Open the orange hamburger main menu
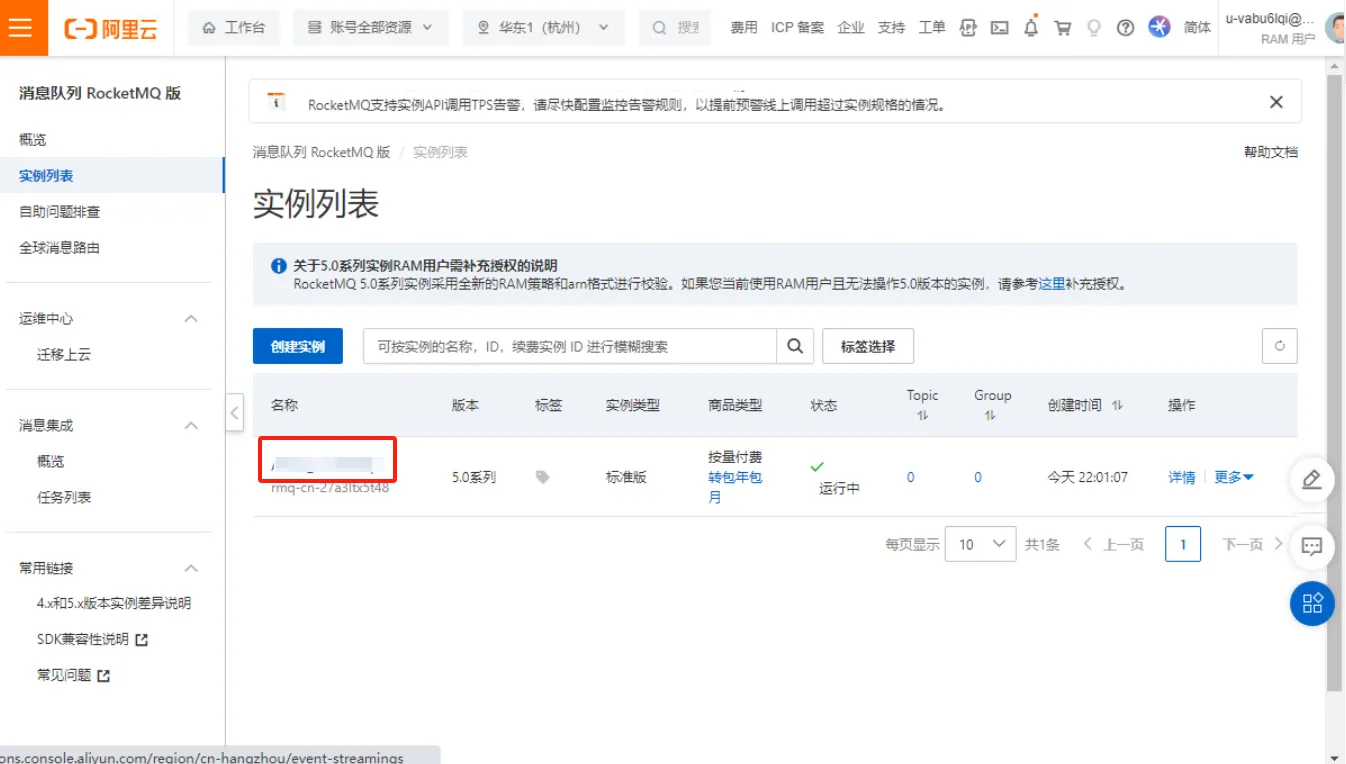This screenshot has height=764, width=1346. tap(19, 27)
